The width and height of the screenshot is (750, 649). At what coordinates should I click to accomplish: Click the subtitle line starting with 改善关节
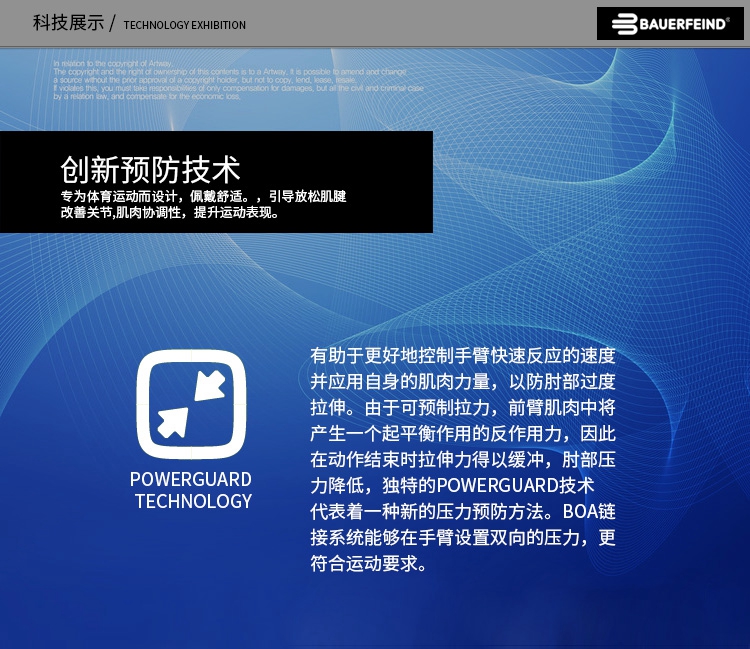point(170,212)
